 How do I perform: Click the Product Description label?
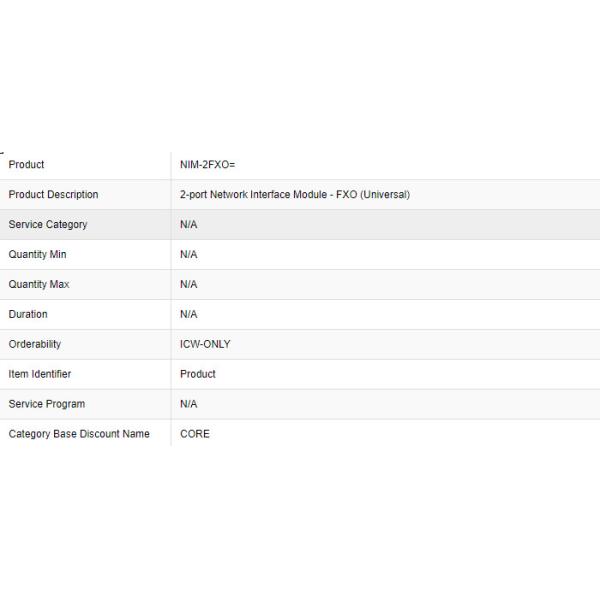[x=53, y=195]
